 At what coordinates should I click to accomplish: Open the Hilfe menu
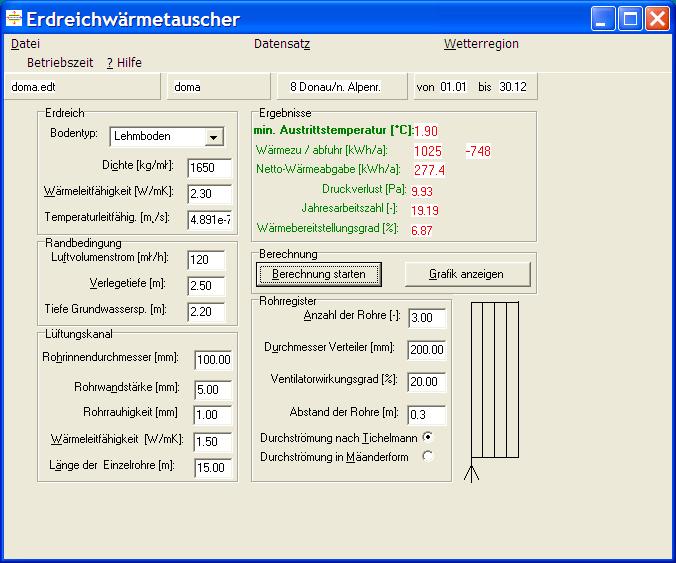click(125, 62)
